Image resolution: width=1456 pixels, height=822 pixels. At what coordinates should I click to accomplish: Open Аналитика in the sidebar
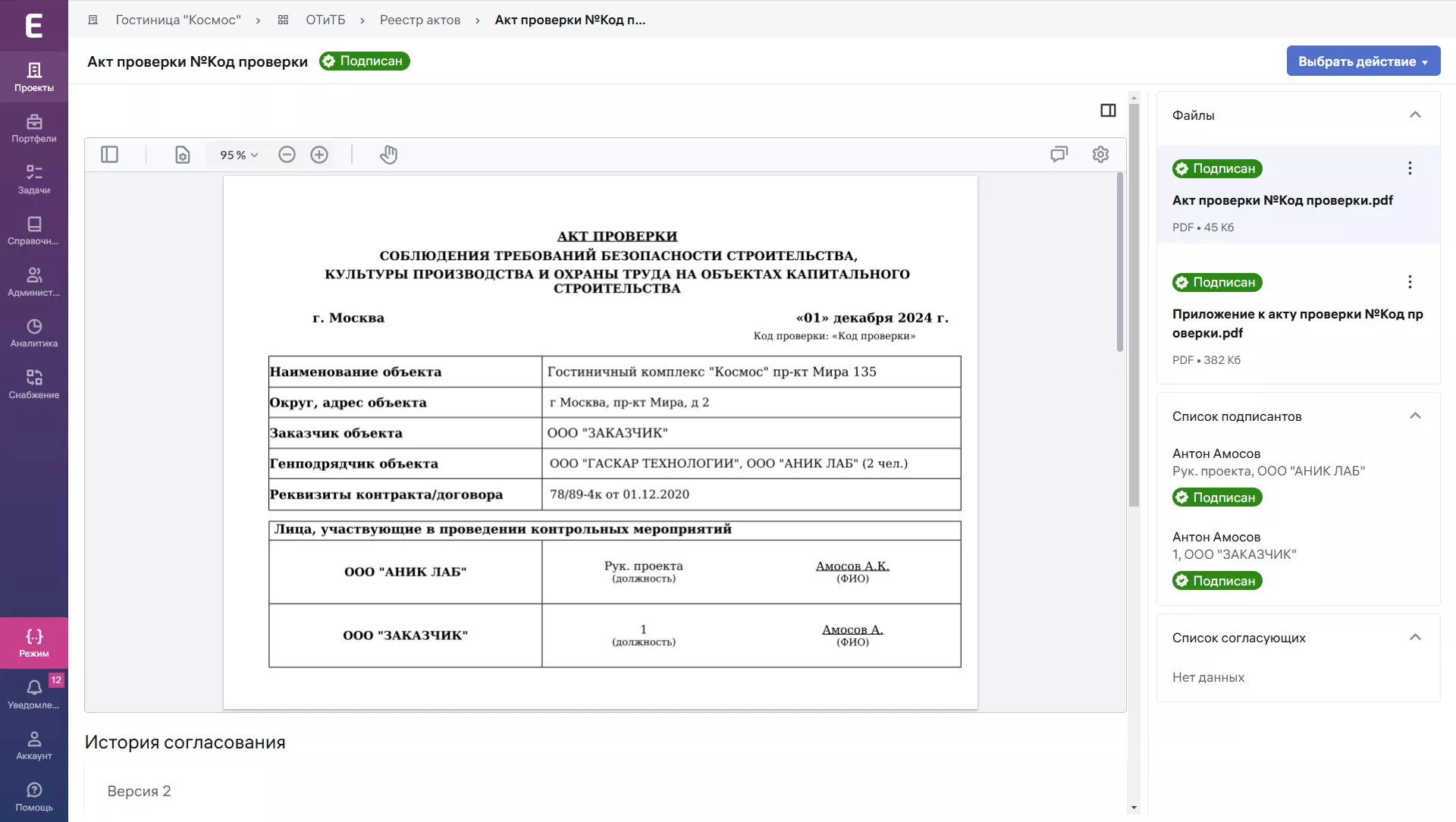tap(34, 333)
